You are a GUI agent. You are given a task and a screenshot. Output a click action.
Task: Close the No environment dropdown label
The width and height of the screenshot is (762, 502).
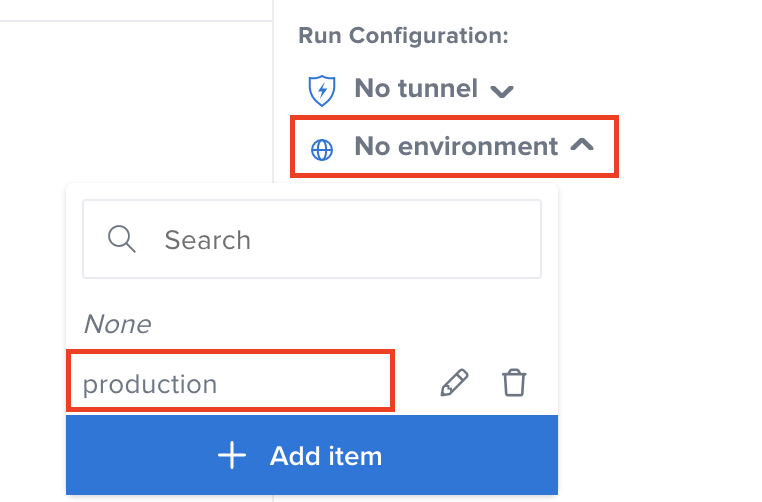click(x=456, y=147)
